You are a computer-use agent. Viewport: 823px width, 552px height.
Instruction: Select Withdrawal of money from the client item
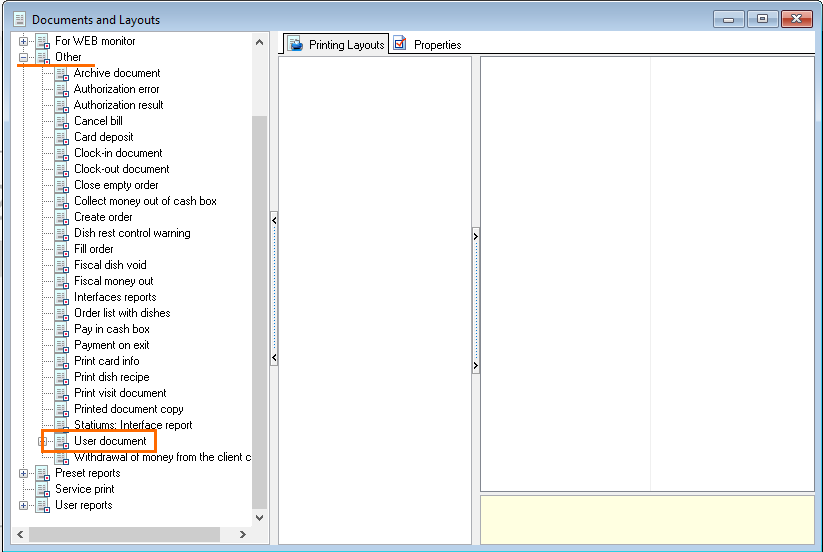162,457
